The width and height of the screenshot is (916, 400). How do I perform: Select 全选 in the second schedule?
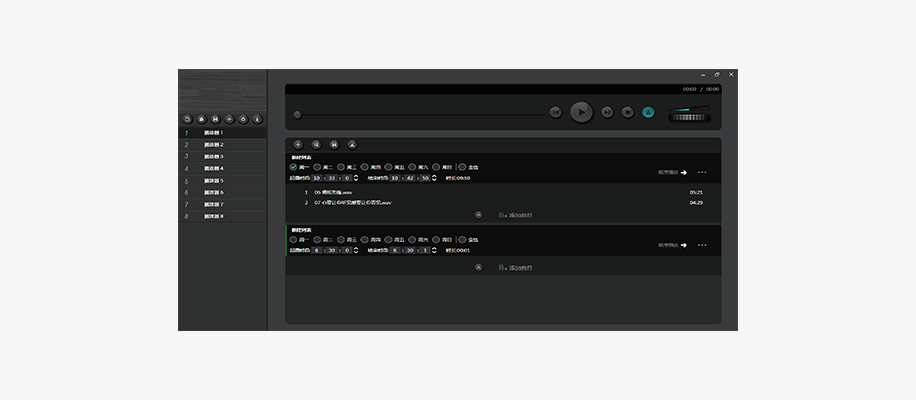463,240
